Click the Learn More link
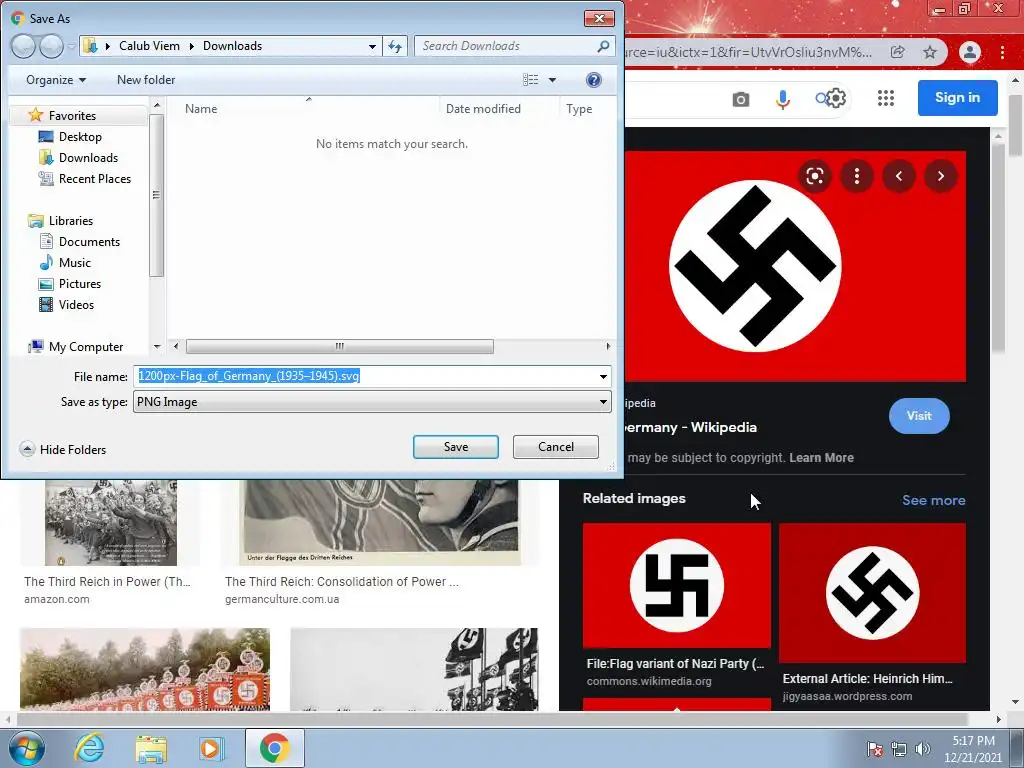This screenshot has height=768, width=1024. pos(822,458)
